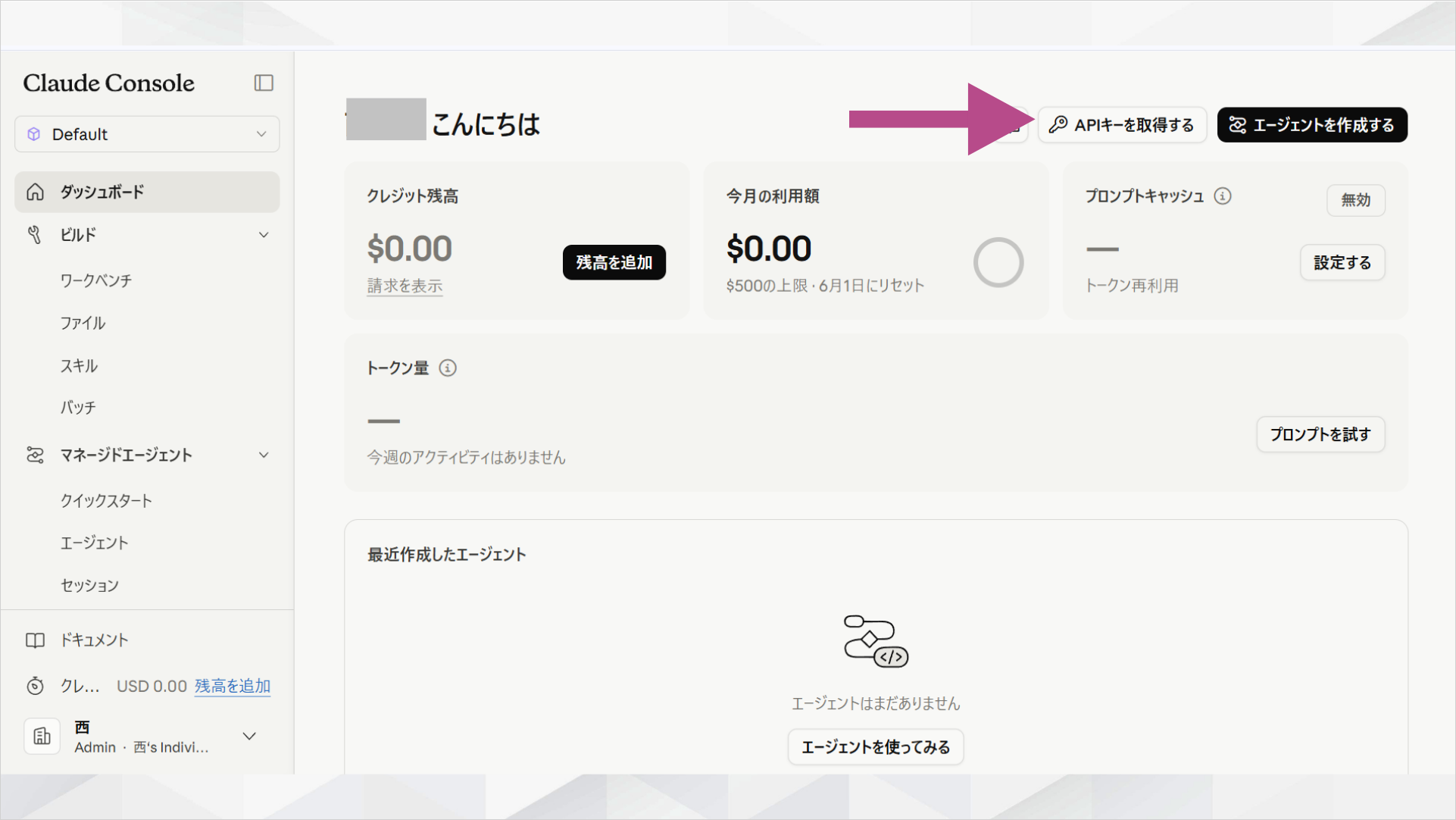Click the エージェントを使ってみる button

tap(876, 747)
